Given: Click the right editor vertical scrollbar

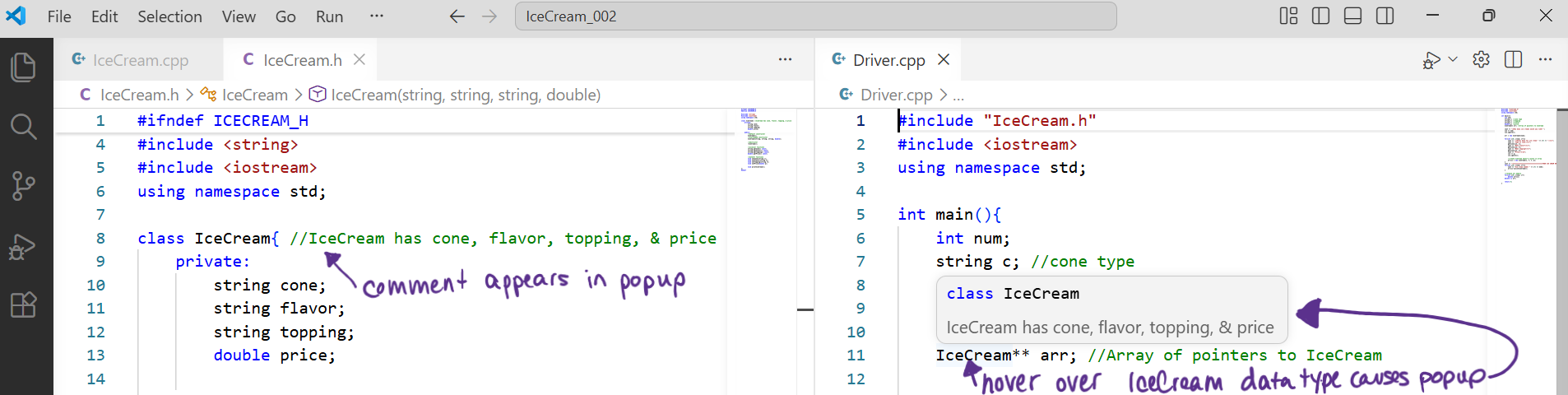Looking at the screenshot, I should 1562,252.
